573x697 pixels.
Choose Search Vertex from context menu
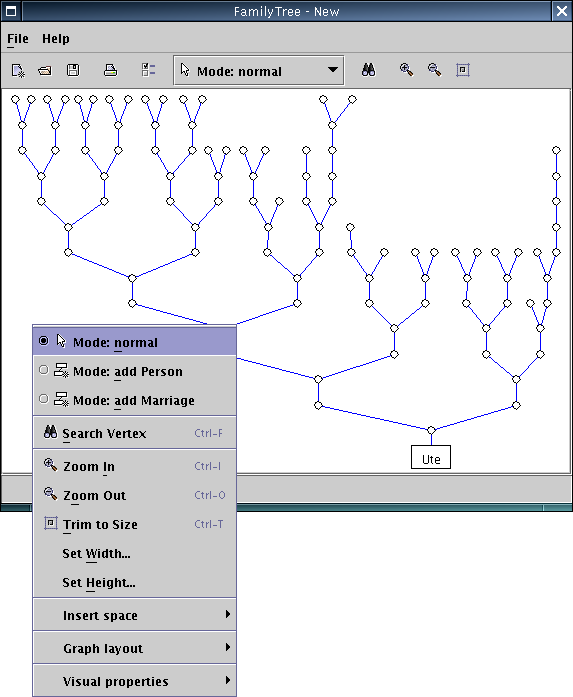click(x=134, y=433)
